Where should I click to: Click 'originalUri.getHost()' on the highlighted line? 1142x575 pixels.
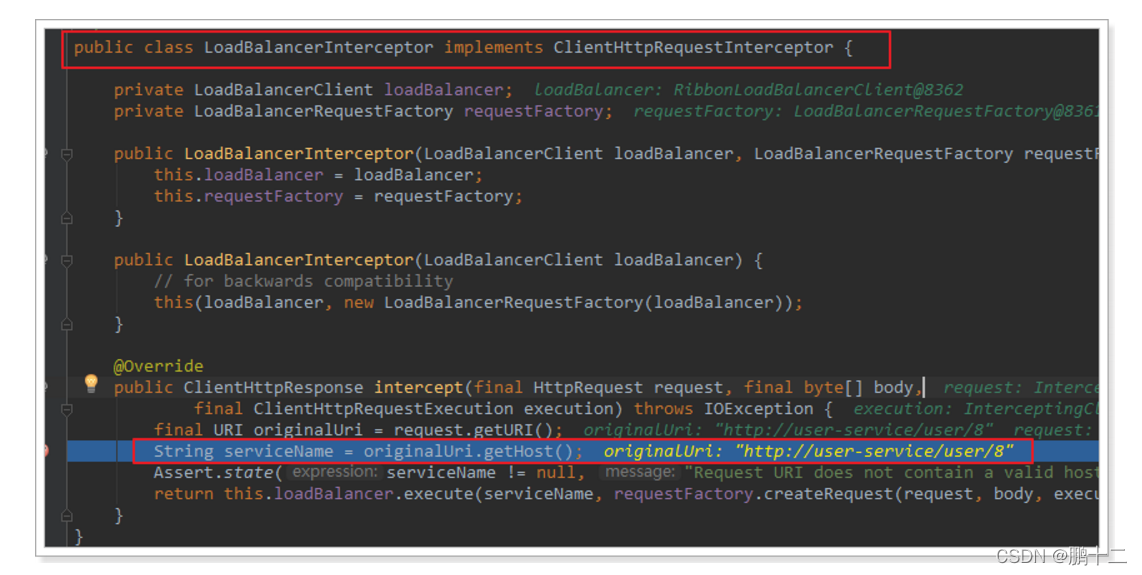(468, 452)
